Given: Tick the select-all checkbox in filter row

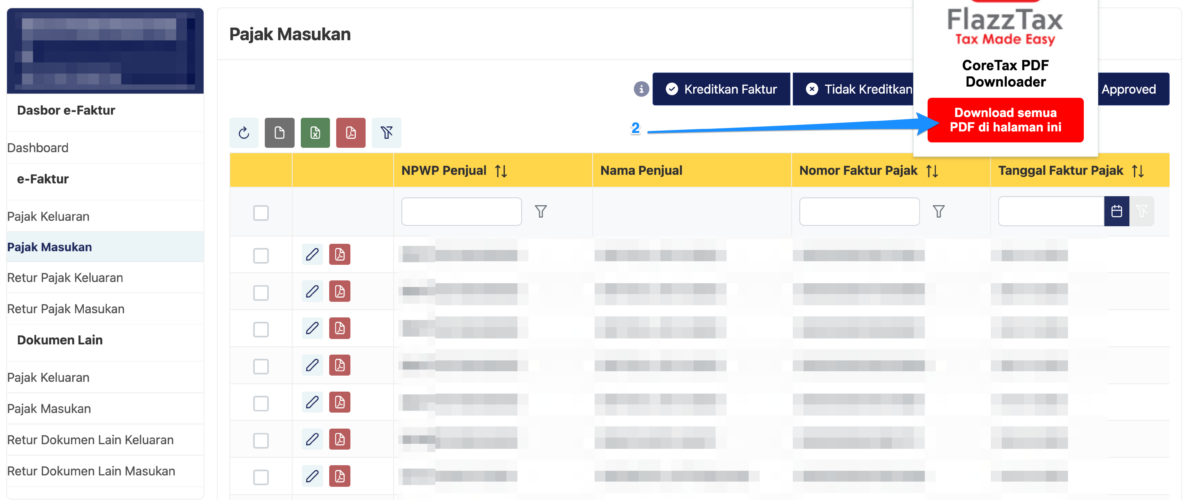Looking at the screenshot, I should [x=261, y=213].
